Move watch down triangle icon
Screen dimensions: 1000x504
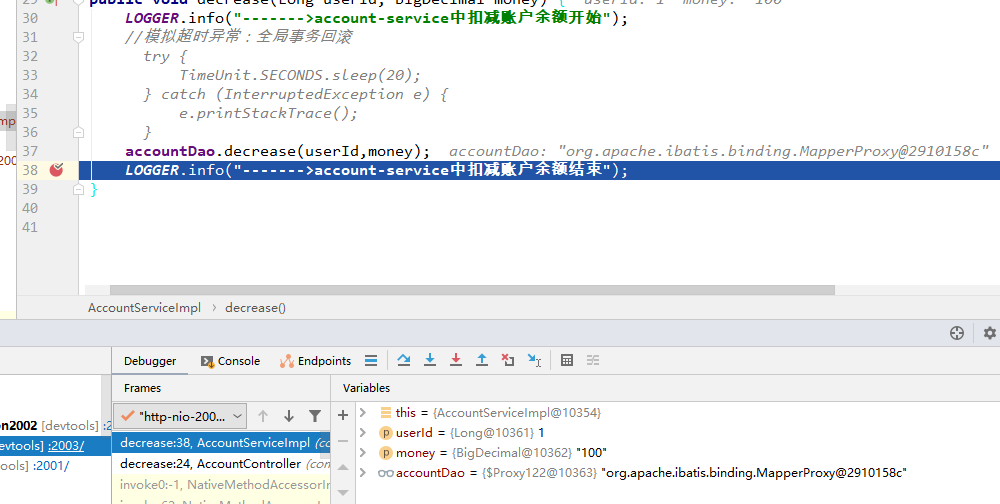click(343, 493)
